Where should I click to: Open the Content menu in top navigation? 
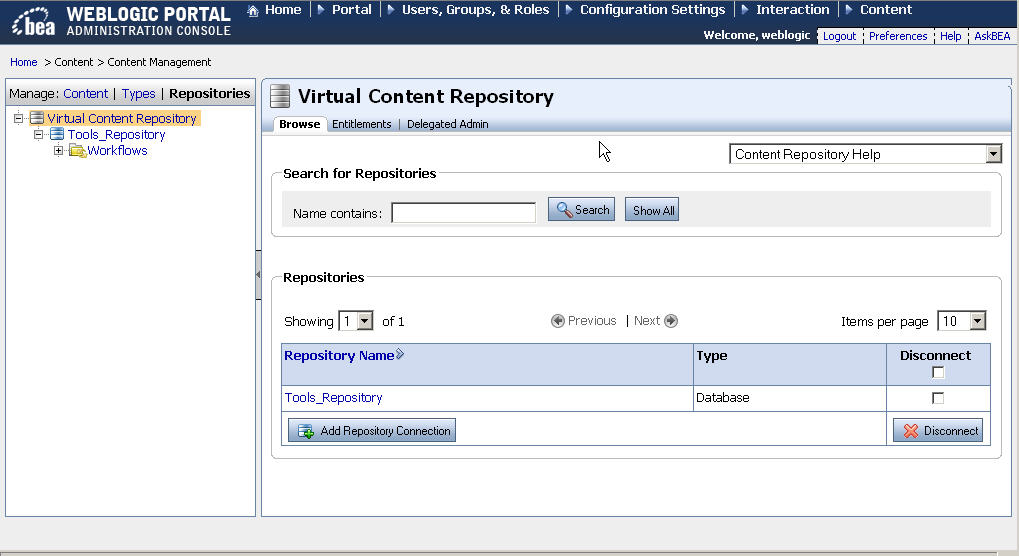(x=886, y=10)
